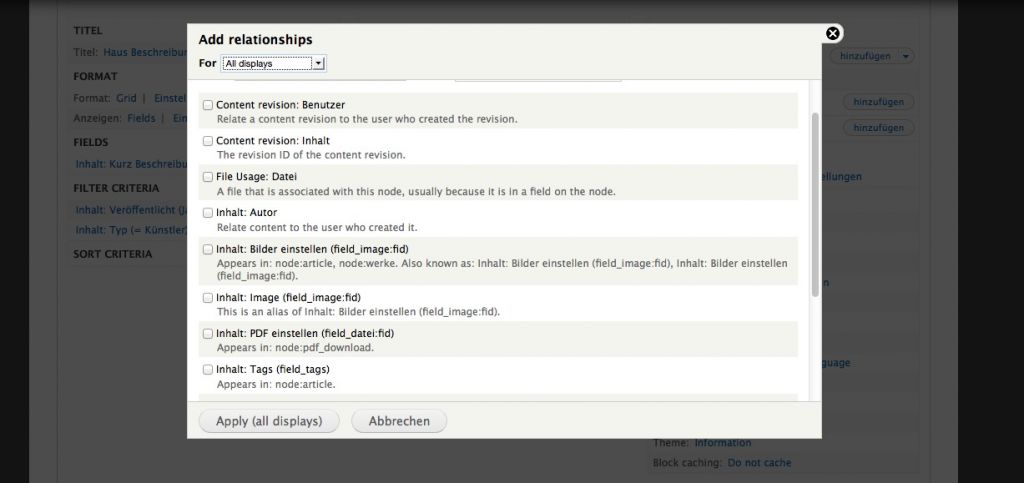Check the Content revision: Benutzer checkbox
The height and width of the screenshot is (483, 1024).
[x=208, y=105]
